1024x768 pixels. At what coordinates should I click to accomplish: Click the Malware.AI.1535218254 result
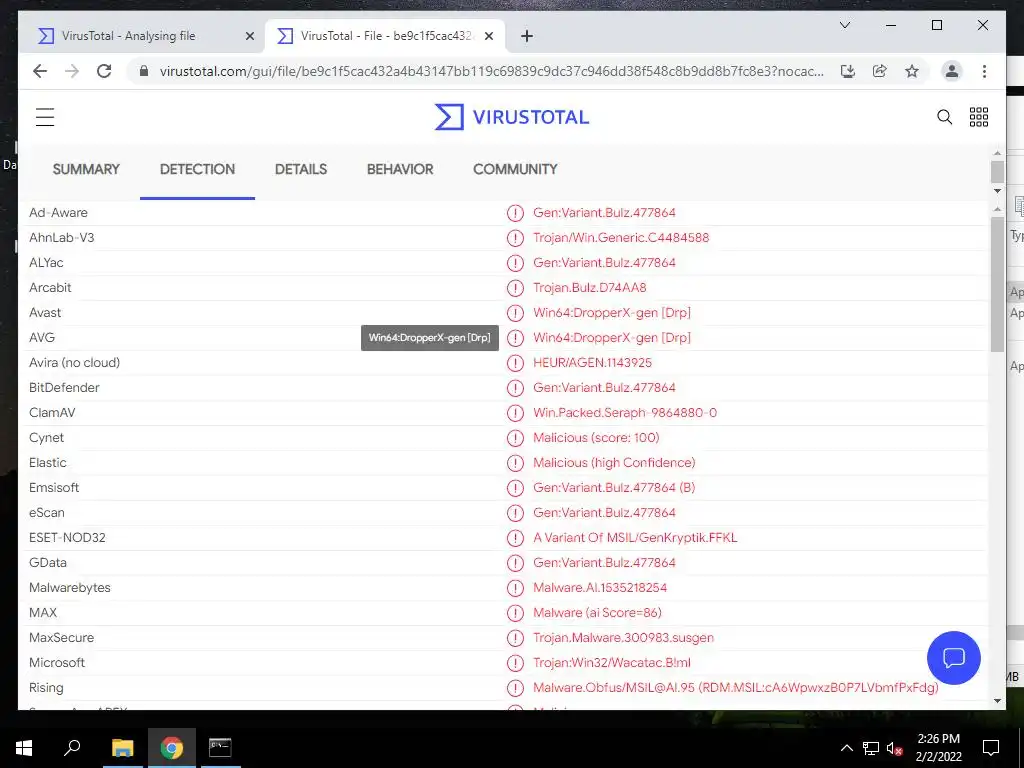click(x=600, y=588)
